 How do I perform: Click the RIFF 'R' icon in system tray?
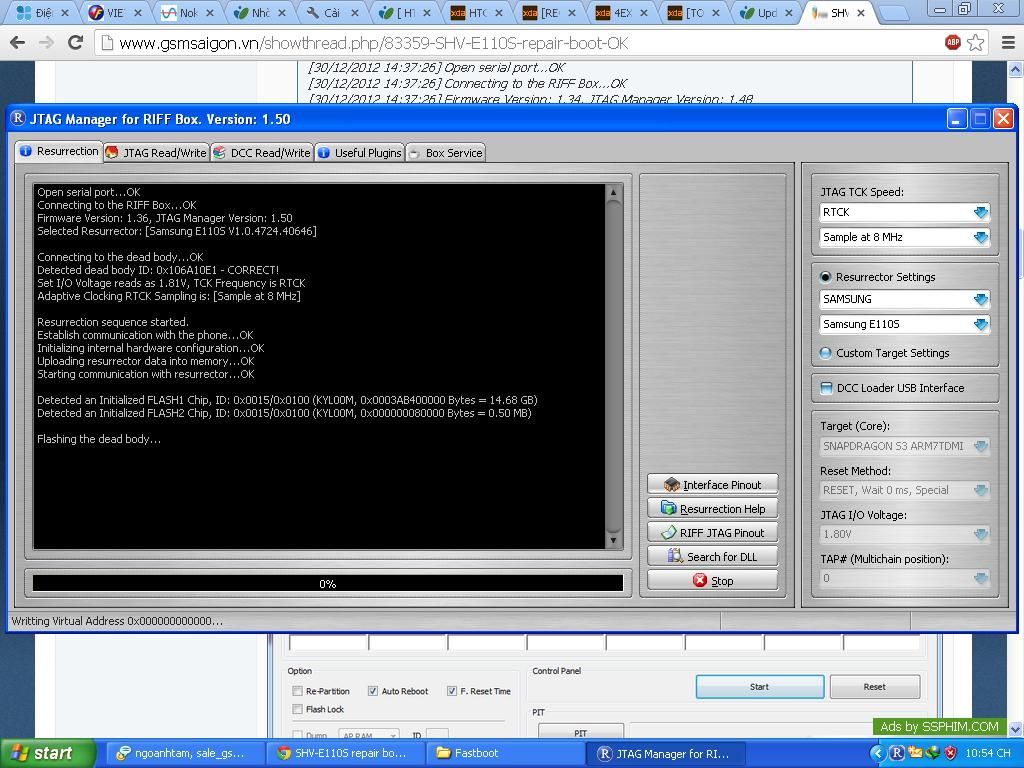click(x=897, y=754)
